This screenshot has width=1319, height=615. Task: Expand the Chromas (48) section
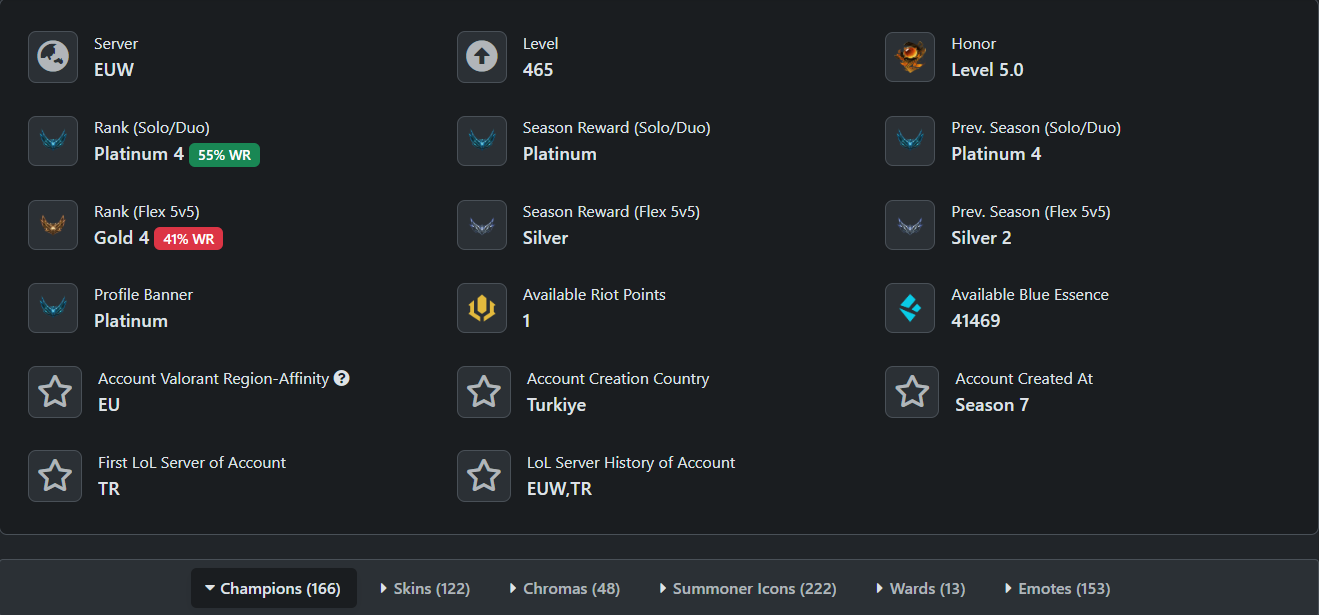coord(564,588)
